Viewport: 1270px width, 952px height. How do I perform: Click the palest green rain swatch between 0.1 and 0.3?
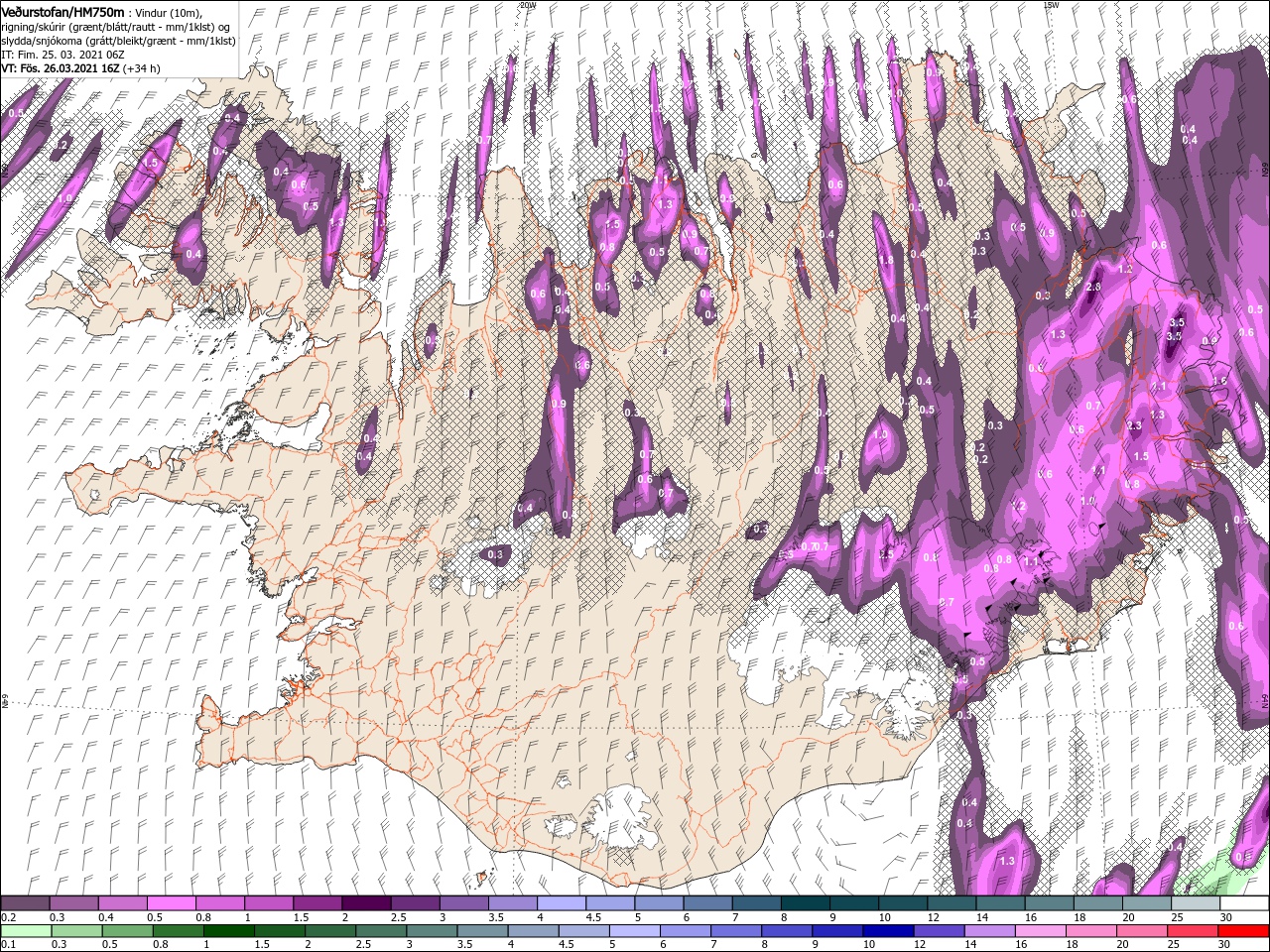pyautogui.click(x=27, y=931)
